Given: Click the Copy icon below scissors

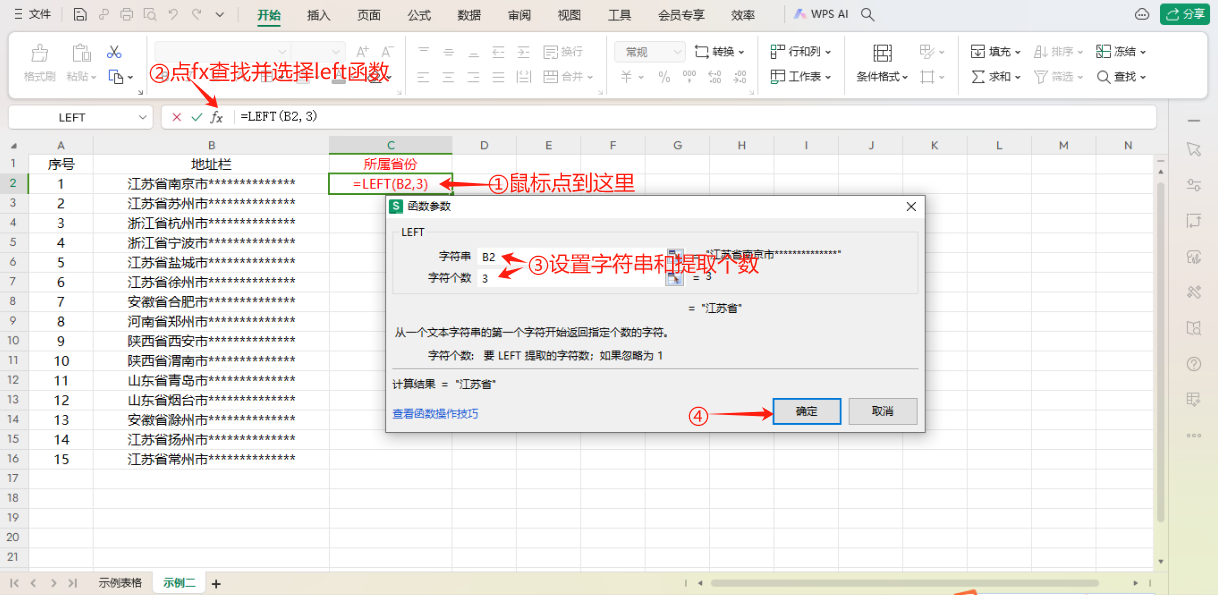Looking at the screenshot, I should click(115, 77).
